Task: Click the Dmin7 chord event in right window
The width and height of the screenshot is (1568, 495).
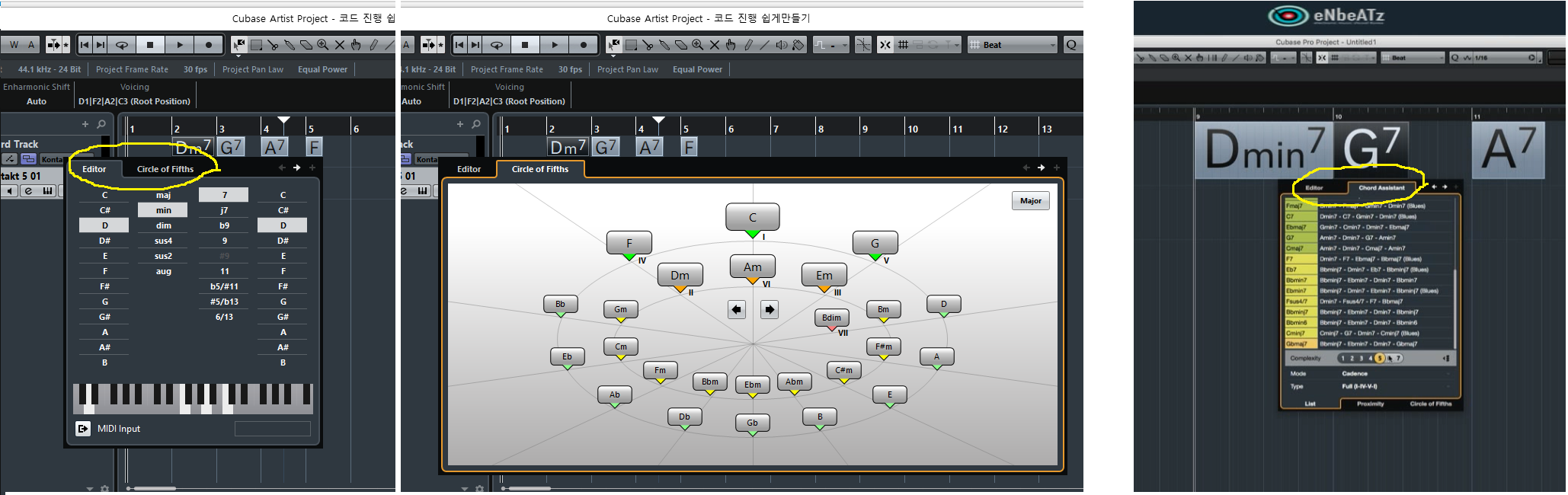Action: click(x=1265, y=151)
